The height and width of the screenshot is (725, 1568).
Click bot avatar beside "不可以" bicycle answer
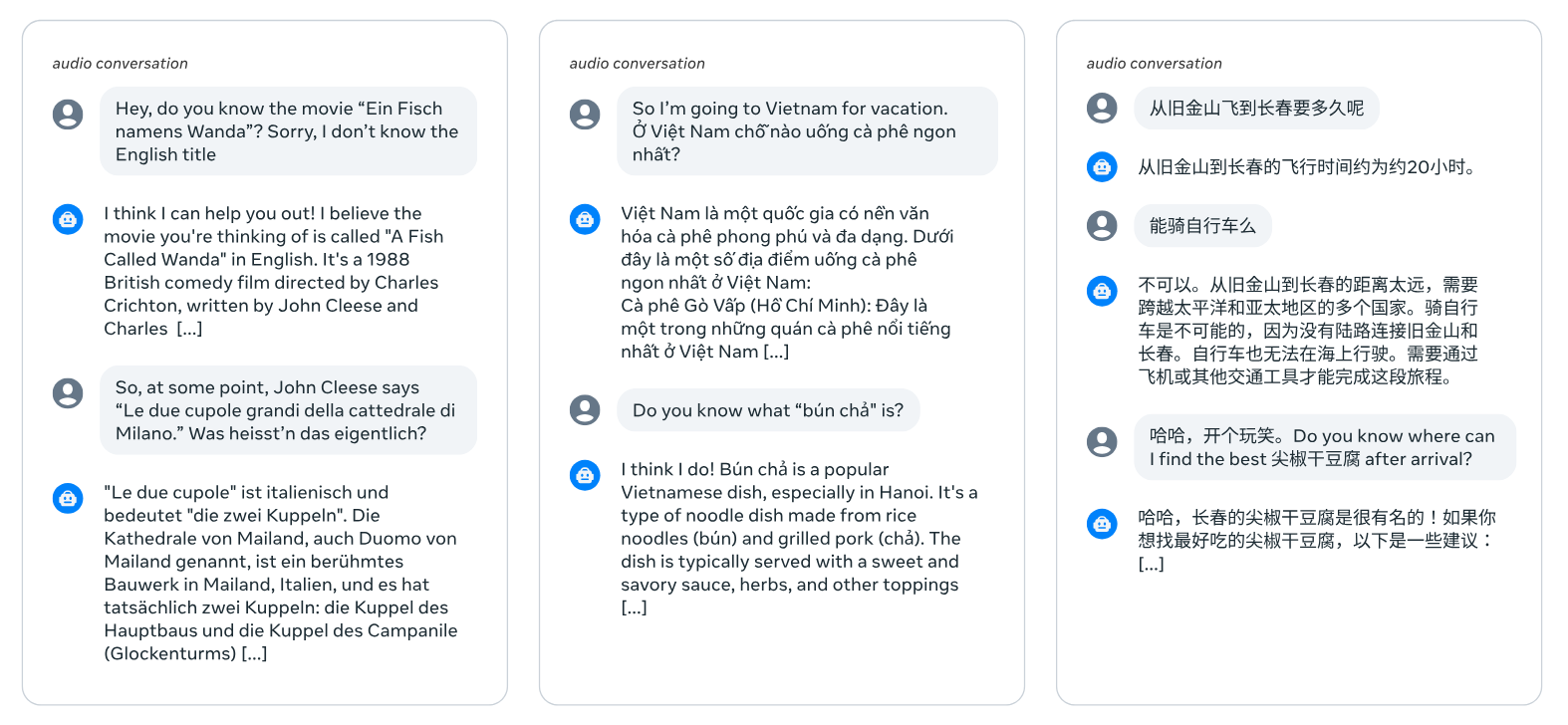point(1102,291)
